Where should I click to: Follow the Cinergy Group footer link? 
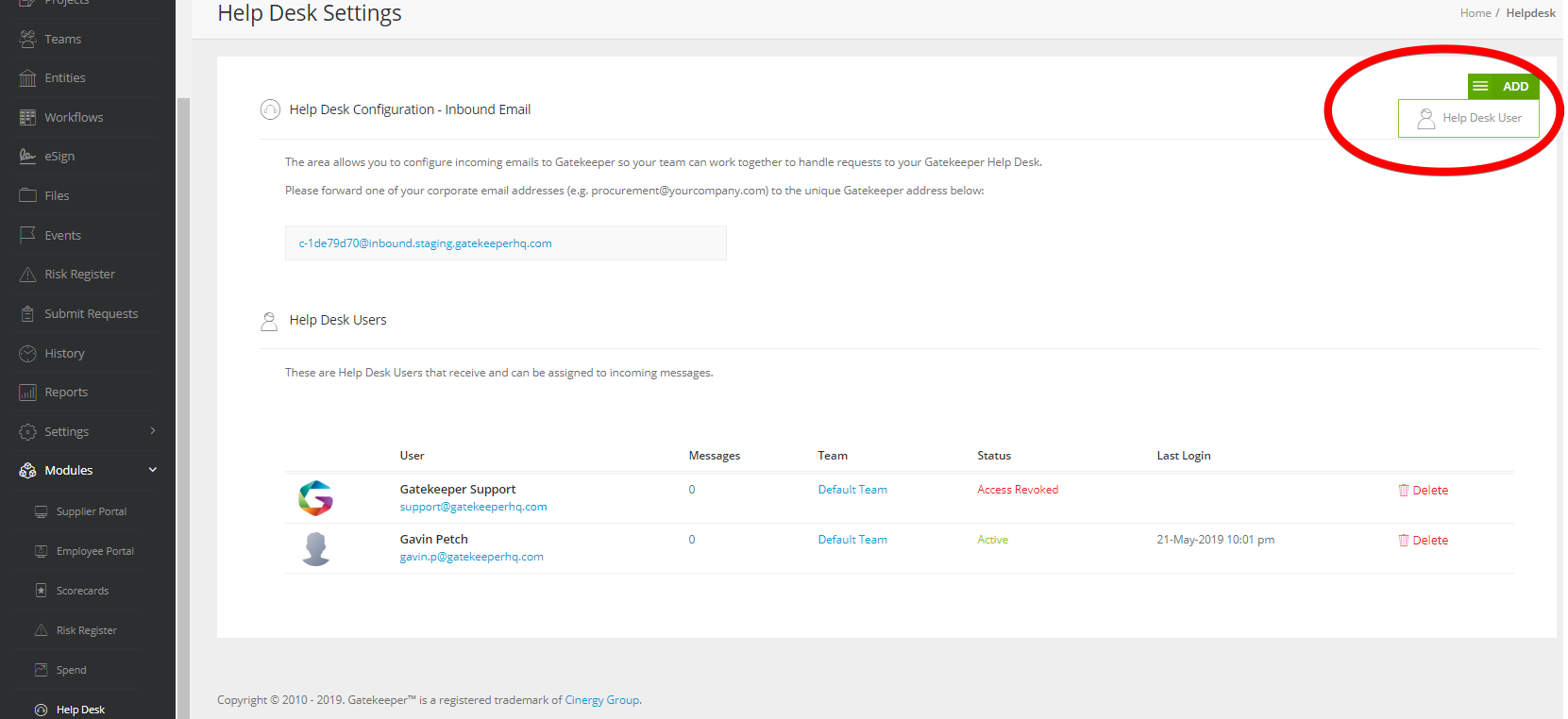602,700
